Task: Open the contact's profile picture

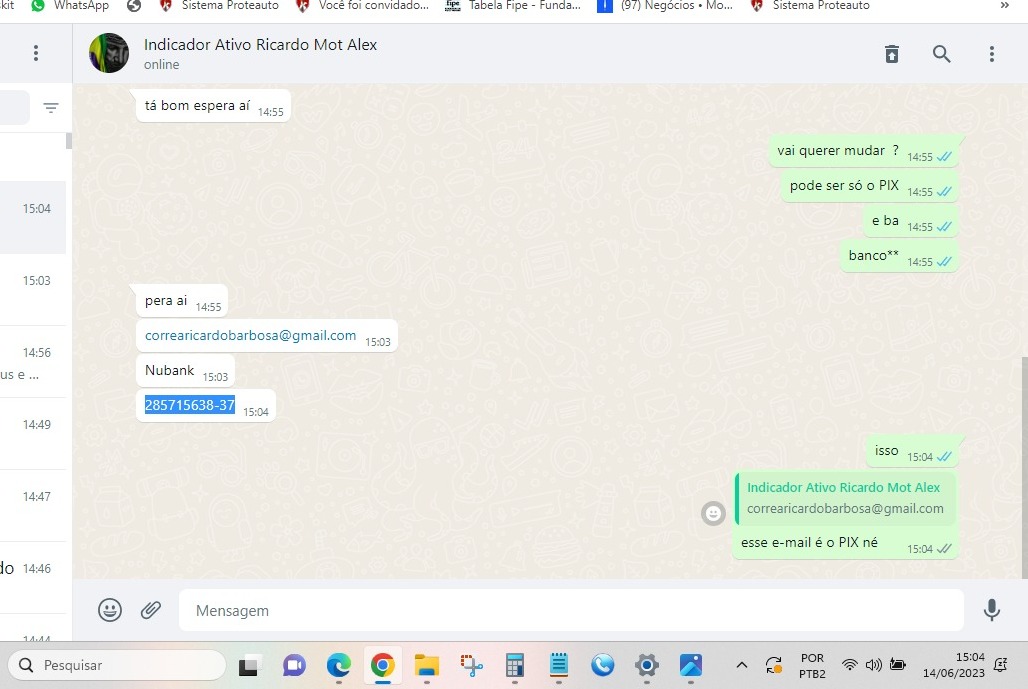Action: click(109, 54)
